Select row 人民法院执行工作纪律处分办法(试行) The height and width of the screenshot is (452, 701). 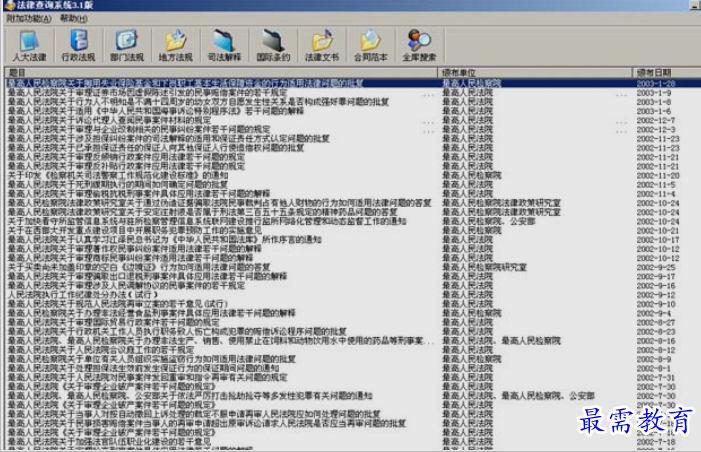point(352,295)
